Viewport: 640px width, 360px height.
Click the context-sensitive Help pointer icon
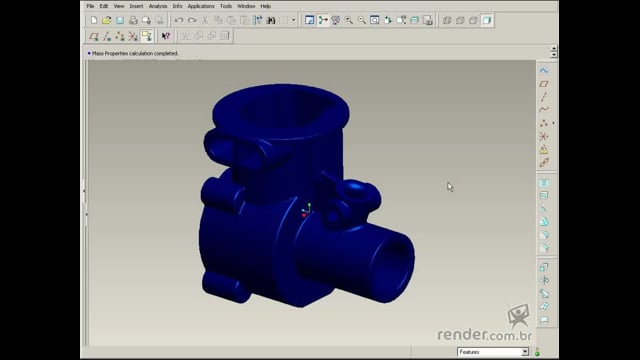pos(166,36)
